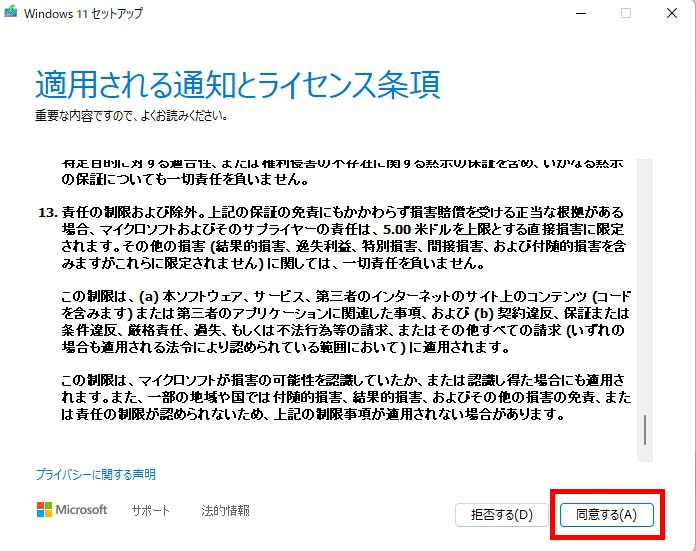Viewport: 696px width, 551px height.
Task: Click the line の保証についても一切責任を負いません
Action: click(x=185, y=179)
